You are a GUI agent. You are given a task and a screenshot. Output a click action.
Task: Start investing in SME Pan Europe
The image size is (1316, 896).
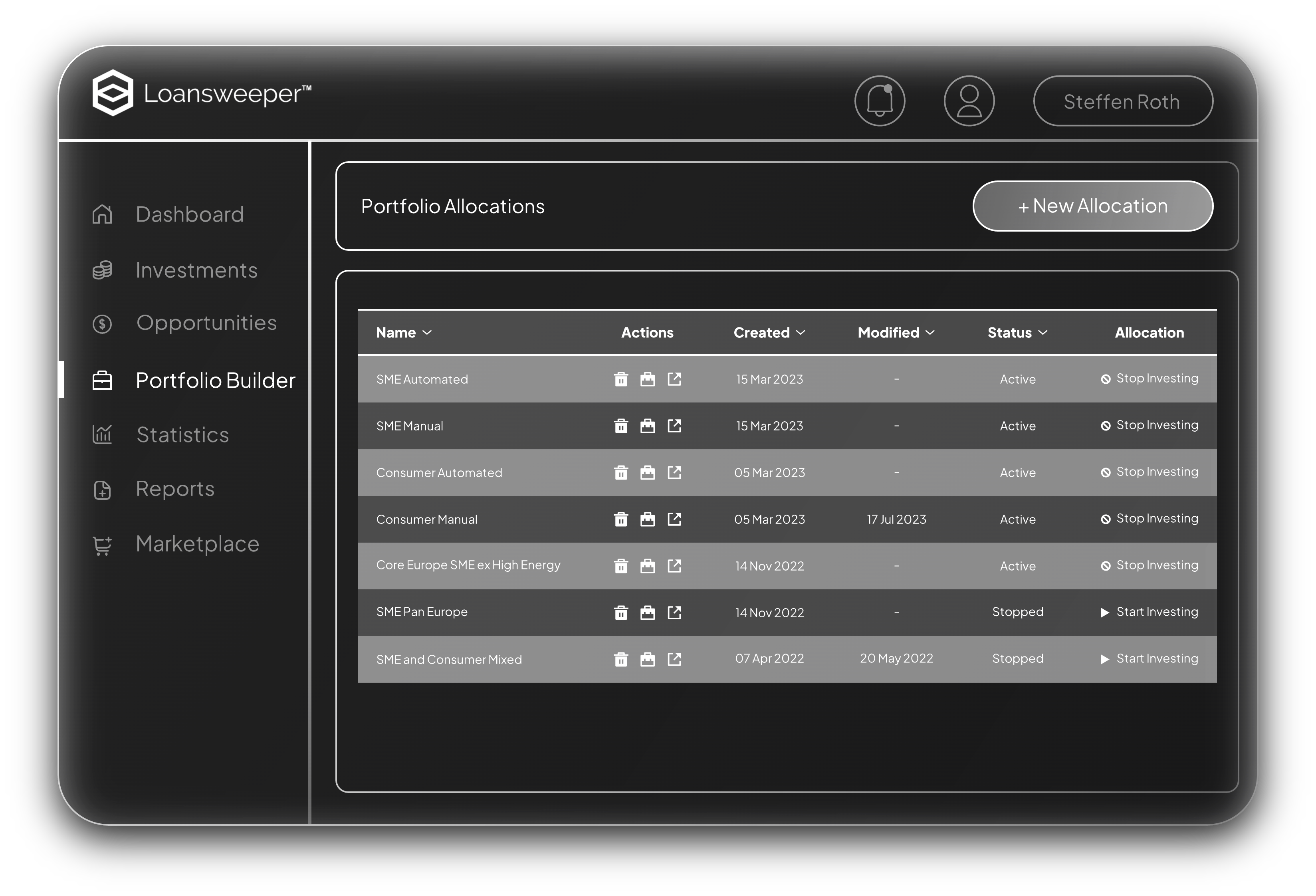tap(1150, 612)
